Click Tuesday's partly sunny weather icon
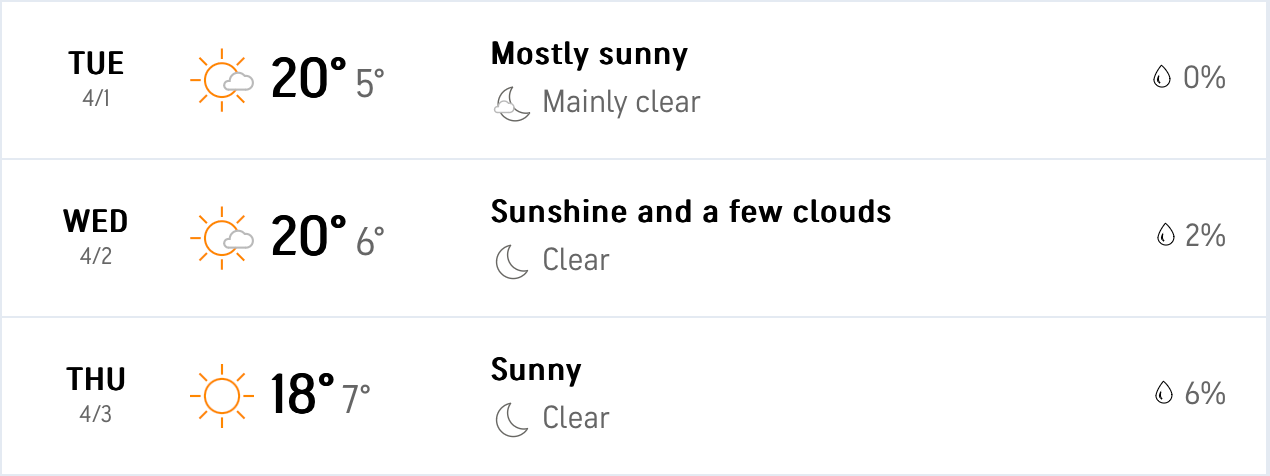The height and width of the screenshot is (476, 1270). pos(220,79)
